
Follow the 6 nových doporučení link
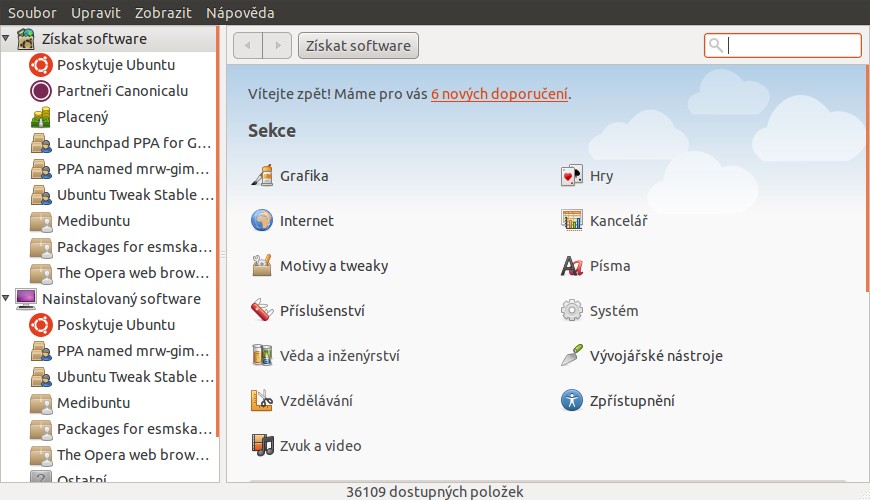pyautogui.click(x=500, y=94)
